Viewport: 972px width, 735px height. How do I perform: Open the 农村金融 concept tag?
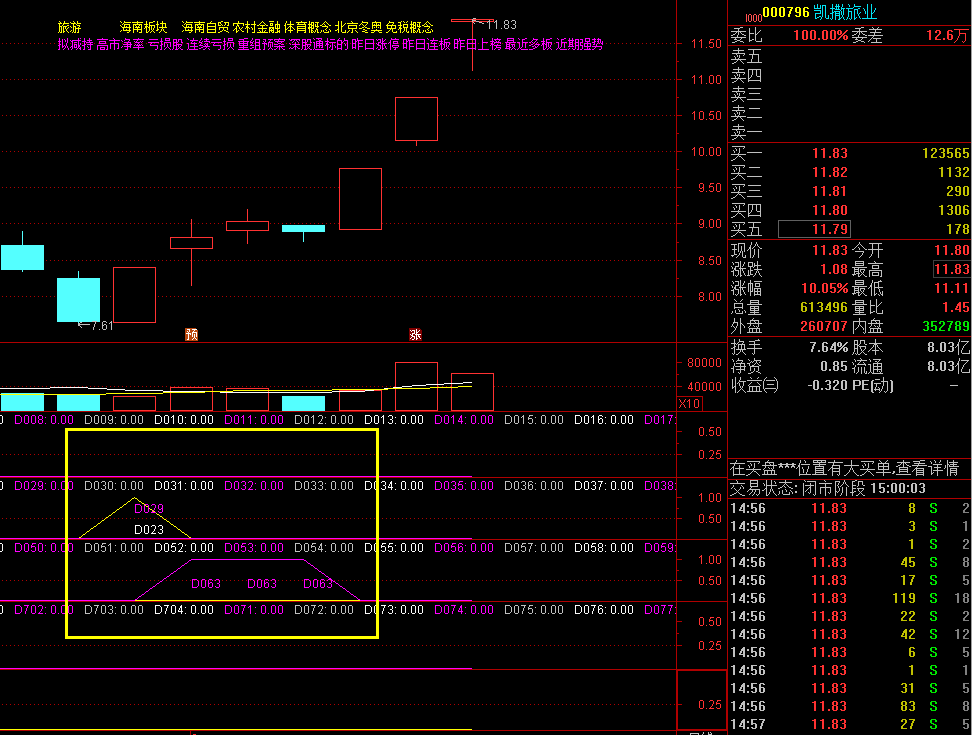257,27
